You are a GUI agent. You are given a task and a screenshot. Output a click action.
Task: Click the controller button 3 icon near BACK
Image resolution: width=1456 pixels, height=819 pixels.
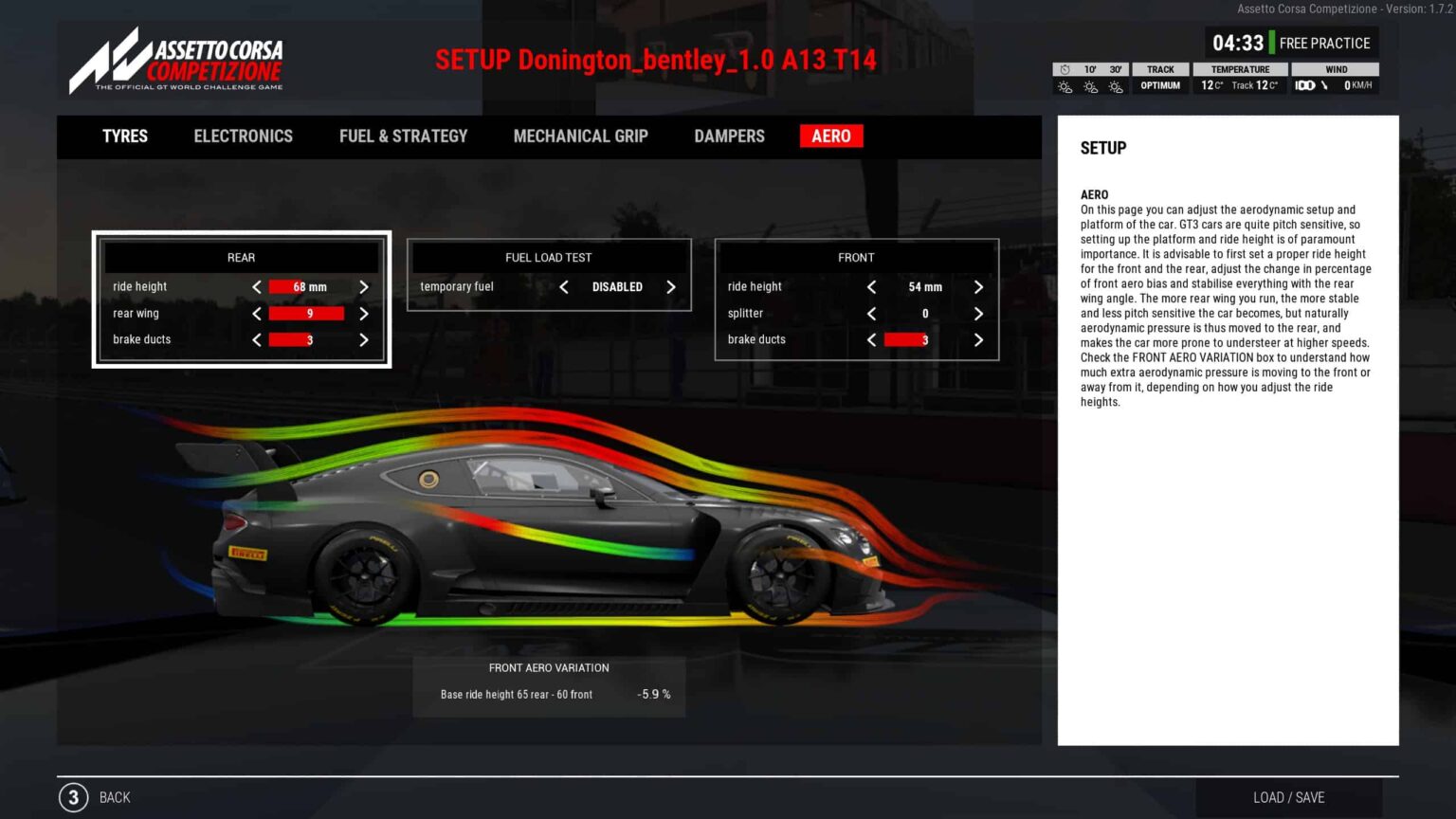tap(72, 797)
